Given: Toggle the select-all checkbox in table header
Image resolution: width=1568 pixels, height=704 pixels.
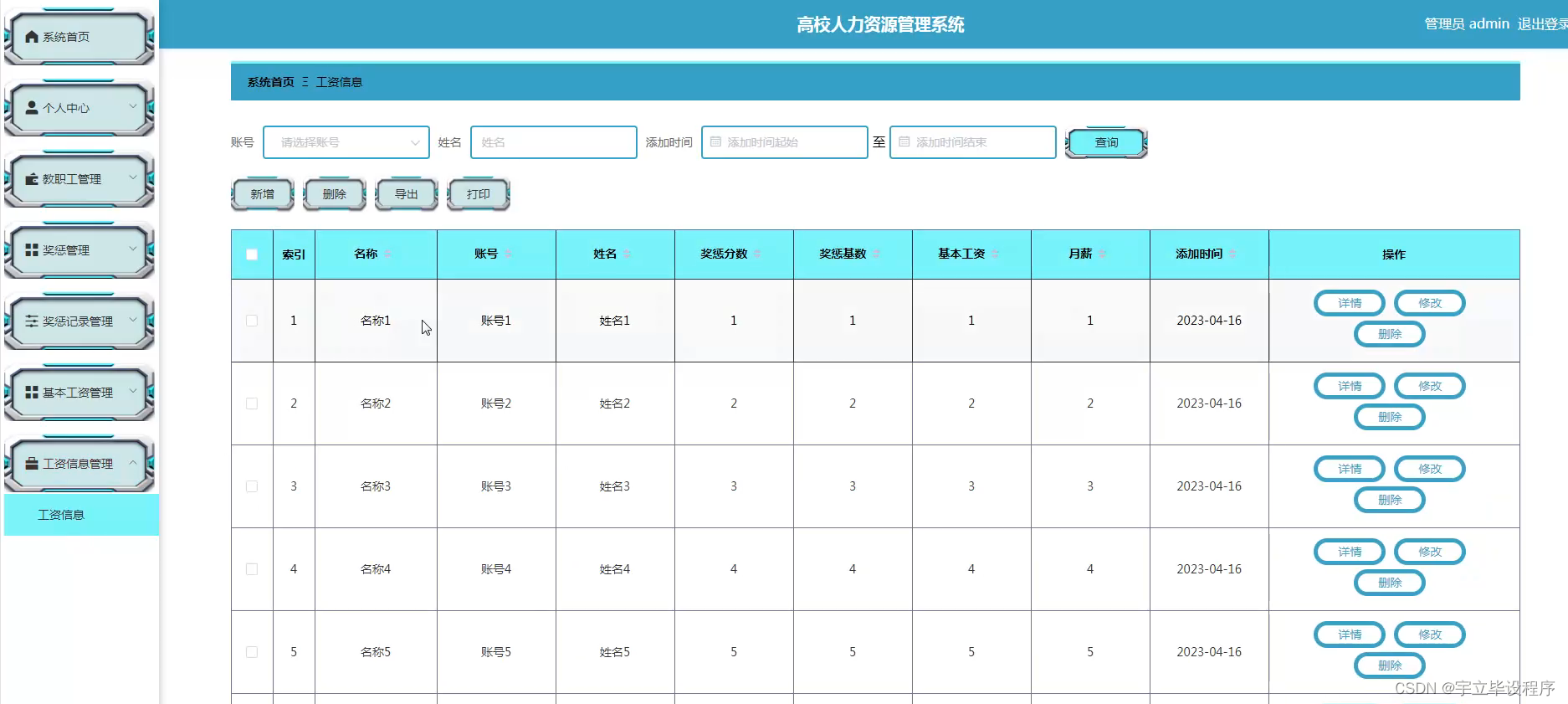Looking at the screenshot, I should [x=252, y=254].
